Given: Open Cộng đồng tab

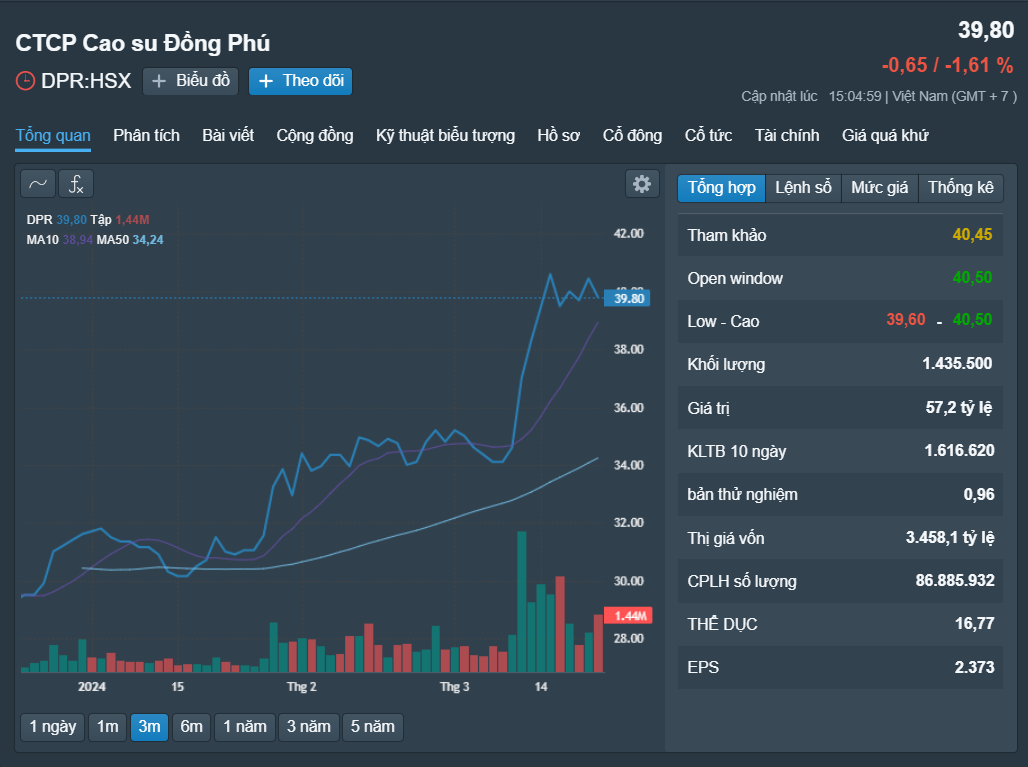Looking at the screenshot, I should [x=315, y=136].
